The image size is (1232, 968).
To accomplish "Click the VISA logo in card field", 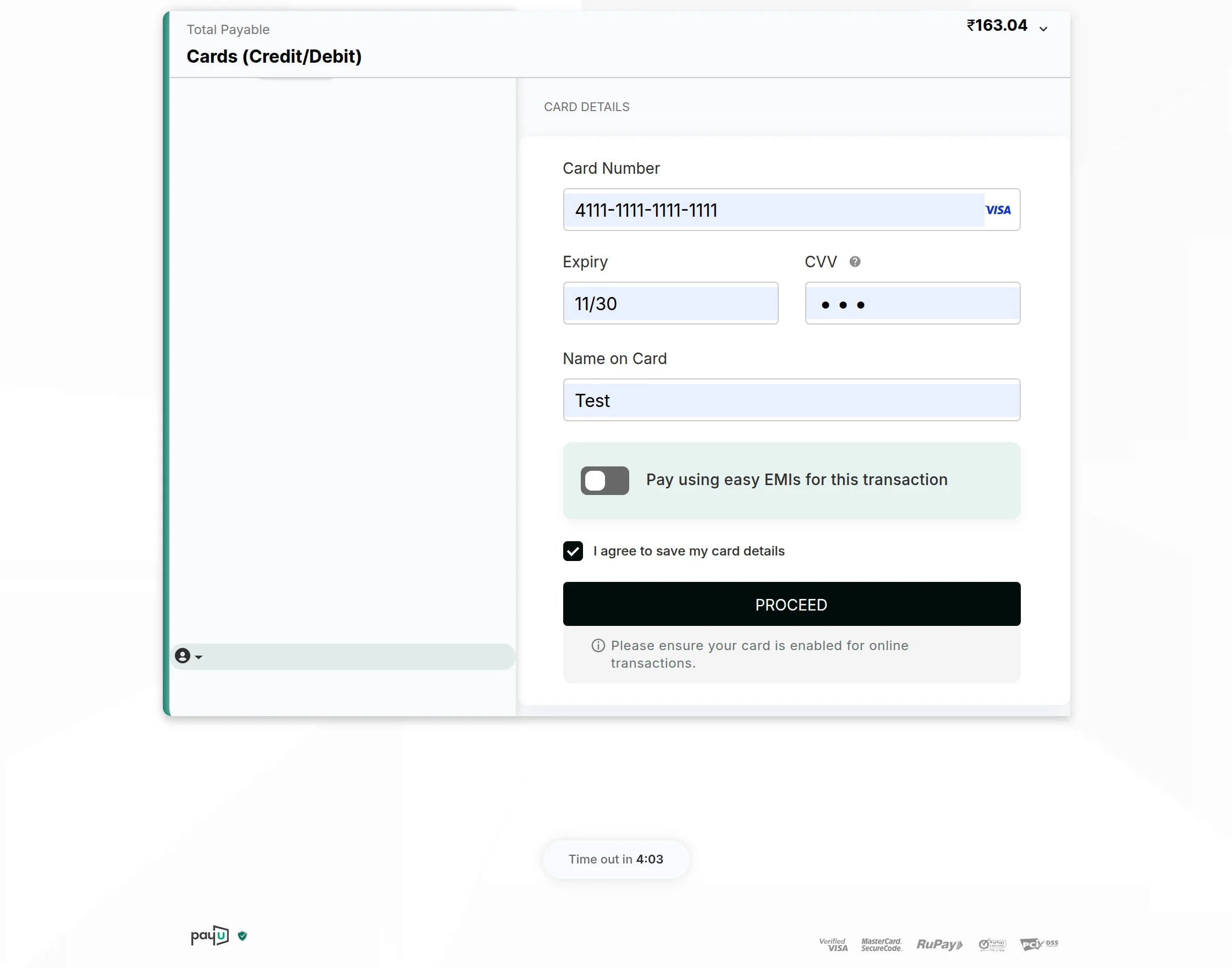I will click(998, 210).
